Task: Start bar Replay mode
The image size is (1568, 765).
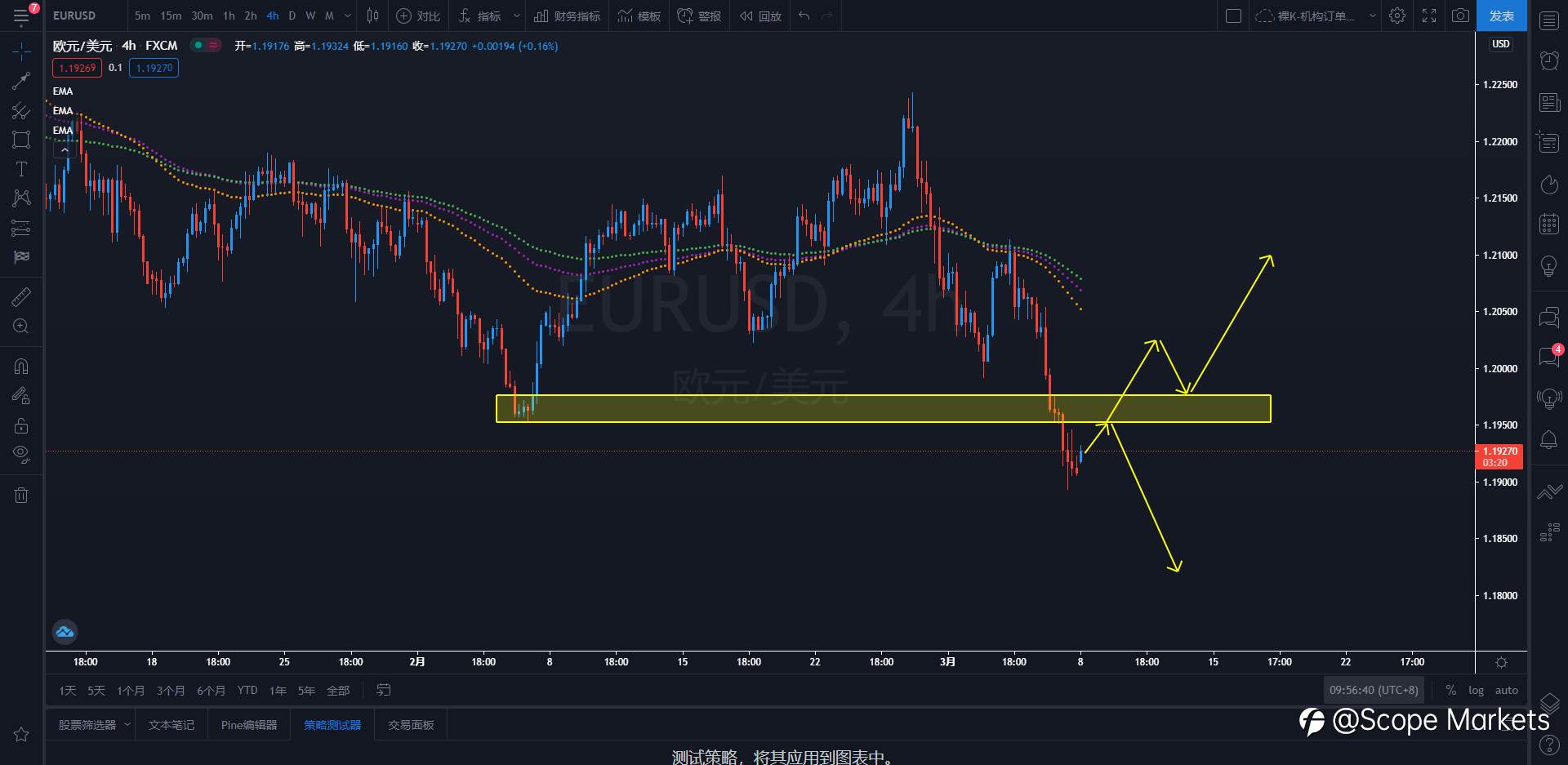Action: click(x=760, y=16)
